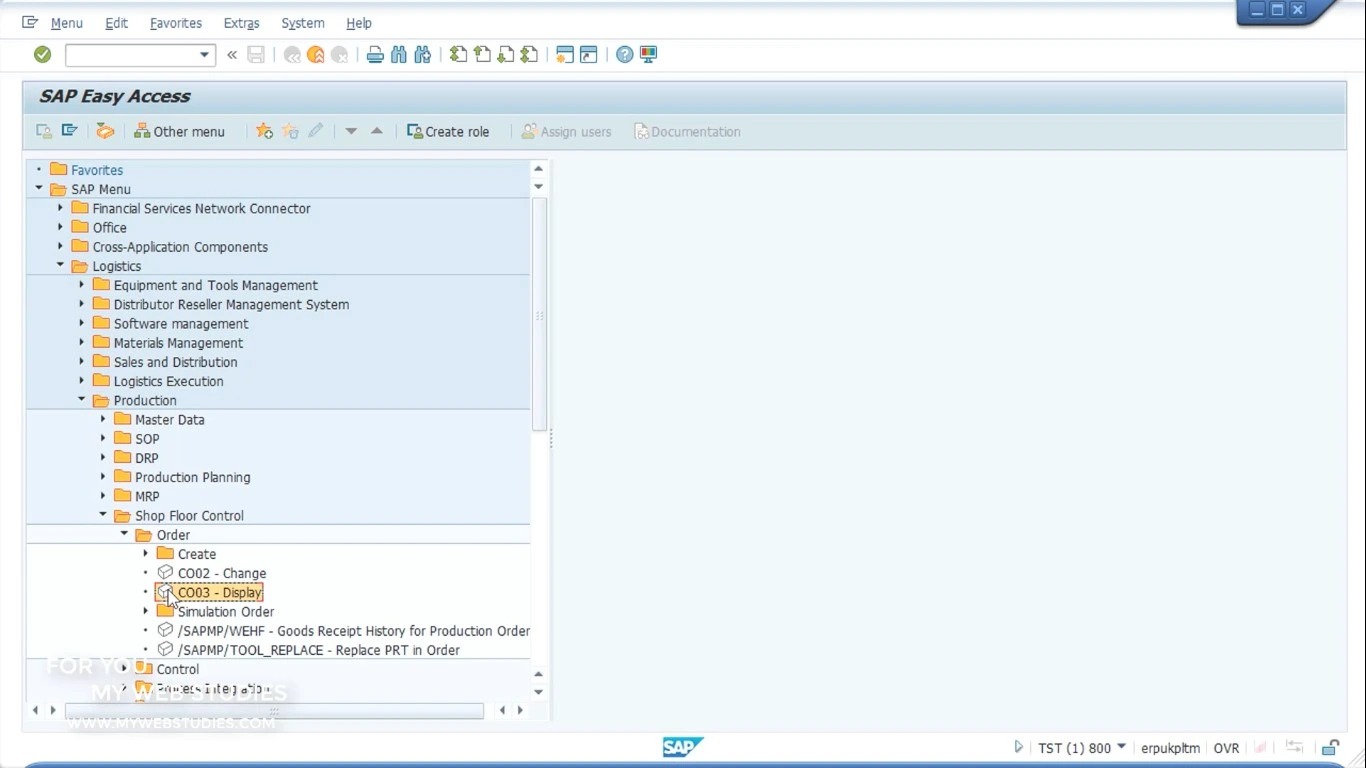Open the command field dropdown arrow
This screenshot has height=768, width=1366.
pos(204,55)
